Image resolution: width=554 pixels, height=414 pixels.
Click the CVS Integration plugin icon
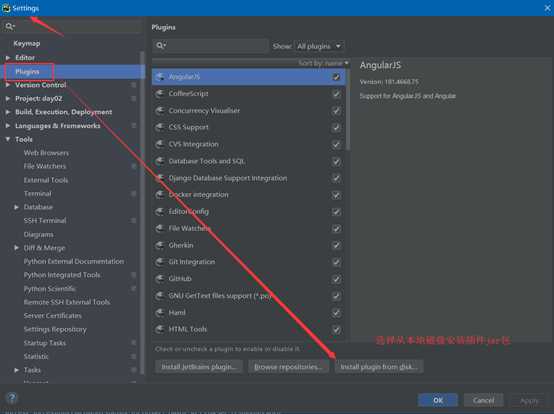(160, 144)
